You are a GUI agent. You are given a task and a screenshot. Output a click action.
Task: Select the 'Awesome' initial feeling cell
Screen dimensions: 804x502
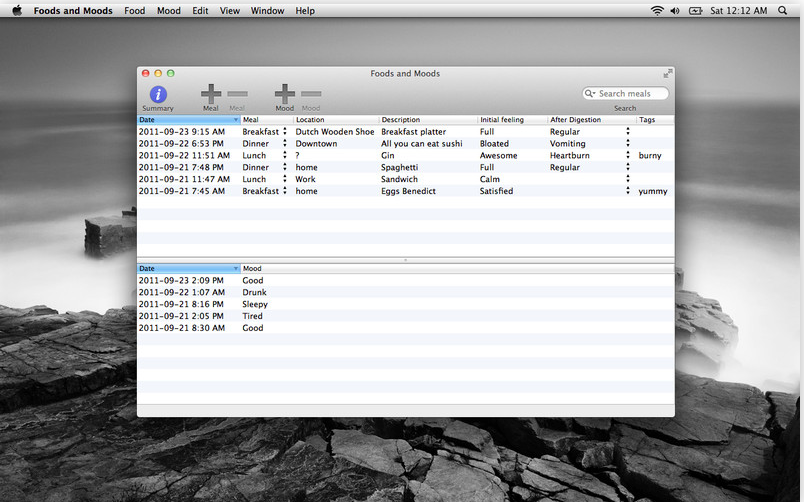pos(498,155)
